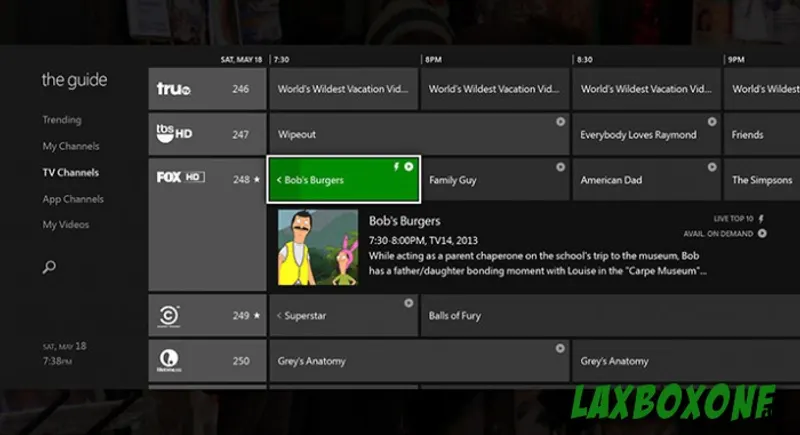Click on-demand icon on Everybody Loves Raymond
800x435 pixels.
712,122
